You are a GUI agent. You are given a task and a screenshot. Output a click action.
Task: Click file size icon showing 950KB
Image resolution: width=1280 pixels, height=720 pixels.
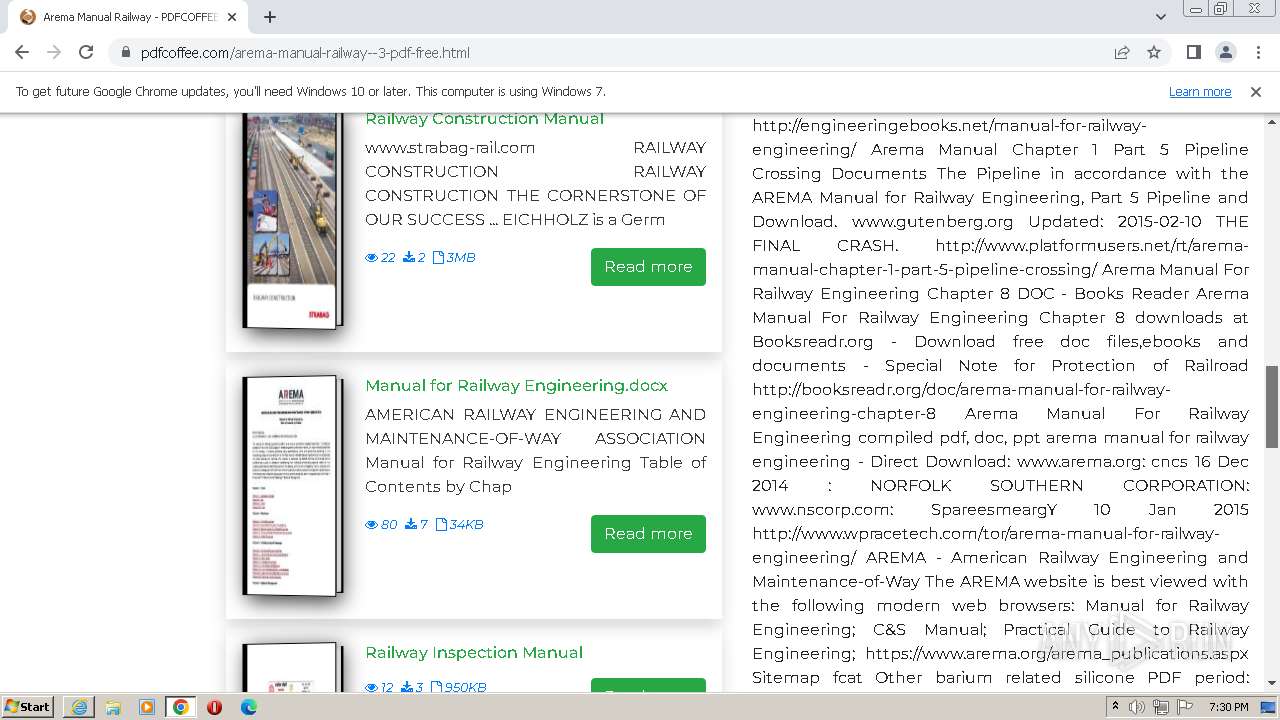(437, 688)
